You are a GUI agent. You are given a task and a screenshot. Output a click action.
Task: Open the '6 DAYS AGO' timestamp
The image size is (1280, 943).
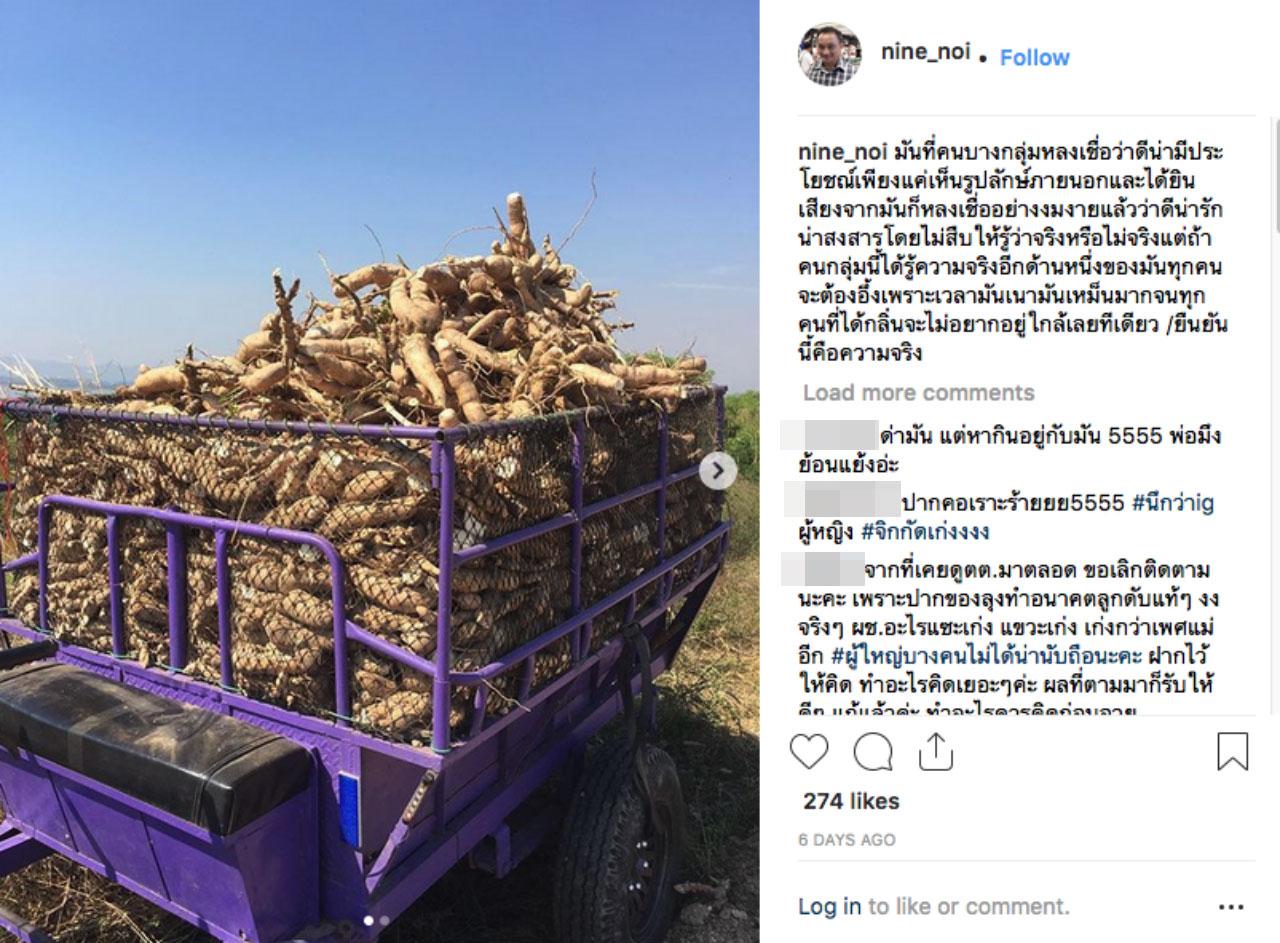coord(847,840)
